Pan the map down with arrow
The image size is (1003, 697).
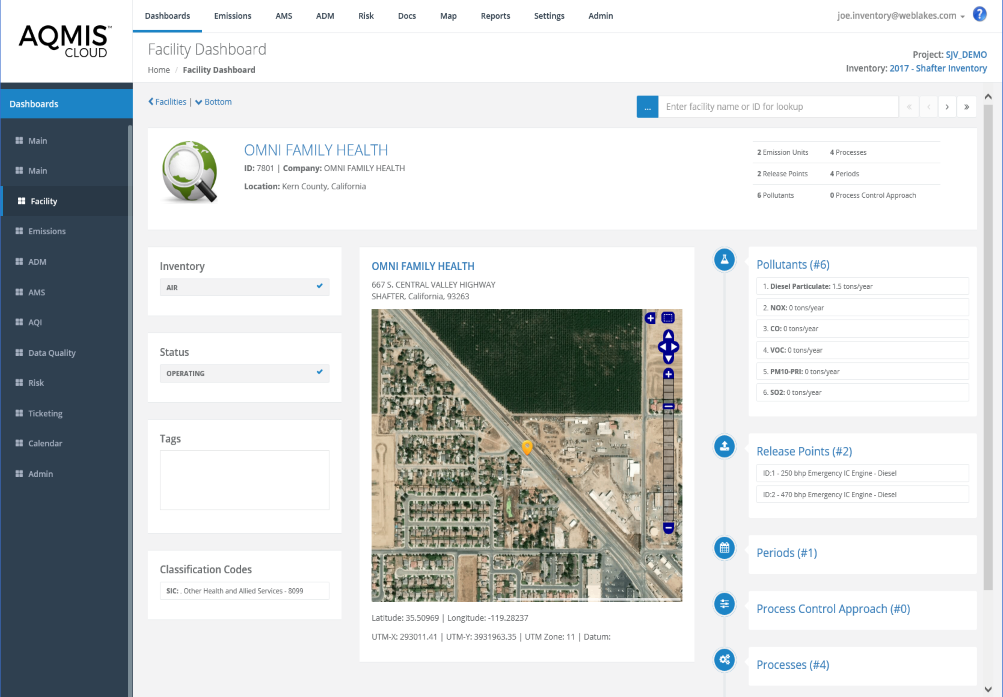coord(668,359)
